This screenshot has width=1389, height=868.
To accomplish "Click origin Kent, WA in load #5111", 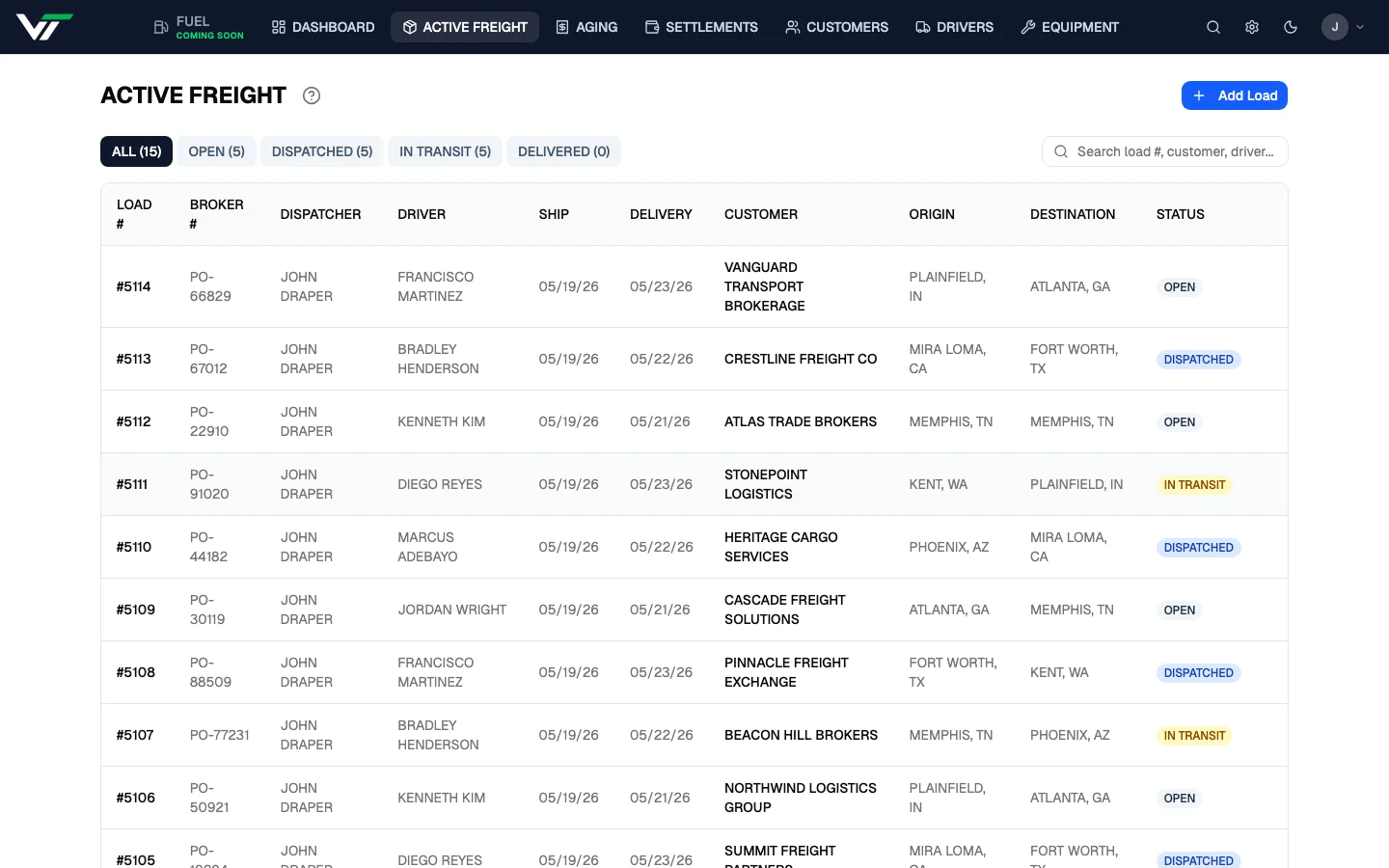I will [x=939, y=484].
